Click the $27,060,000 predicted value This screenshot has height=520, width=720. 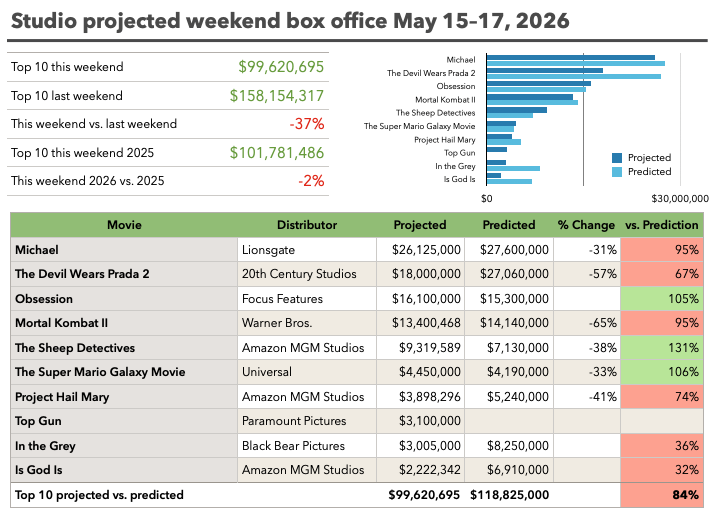click(x=514, y=274)
